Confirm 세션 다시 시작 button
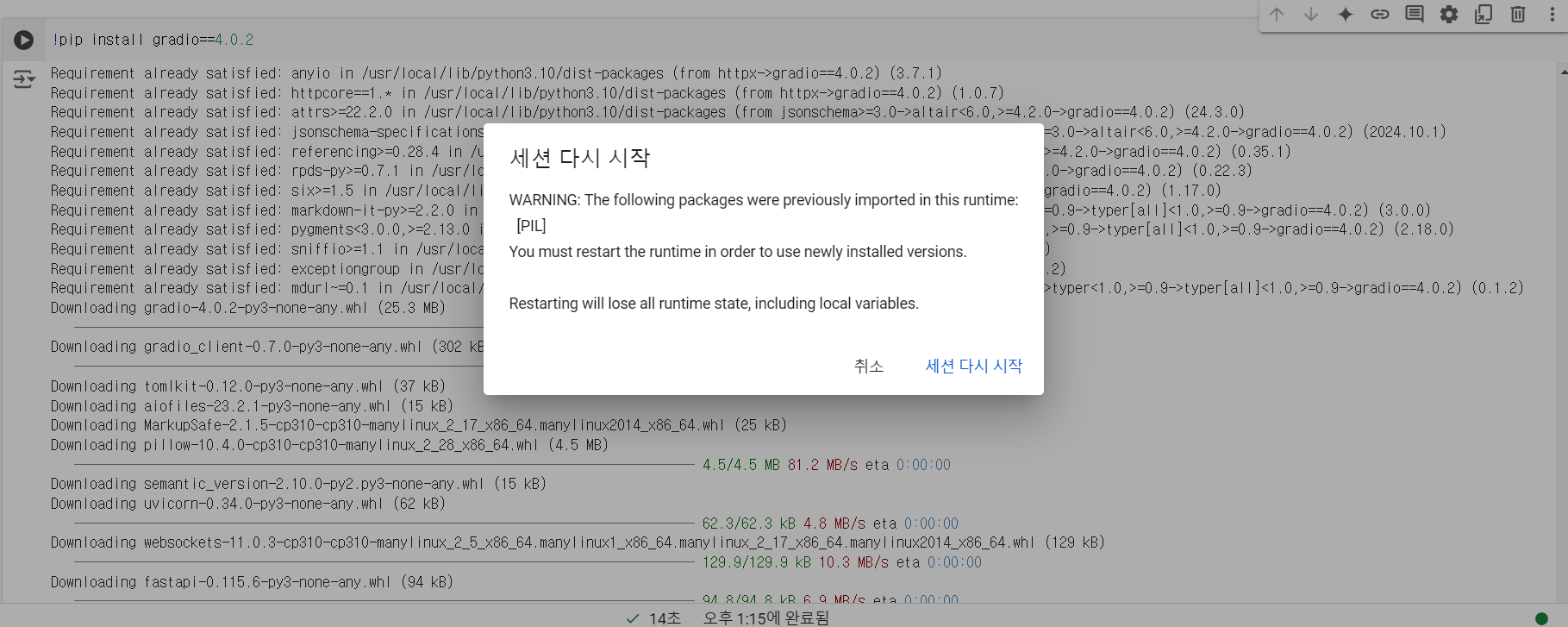This screenshot has width=1568, height=627. [x=974, y=366]
